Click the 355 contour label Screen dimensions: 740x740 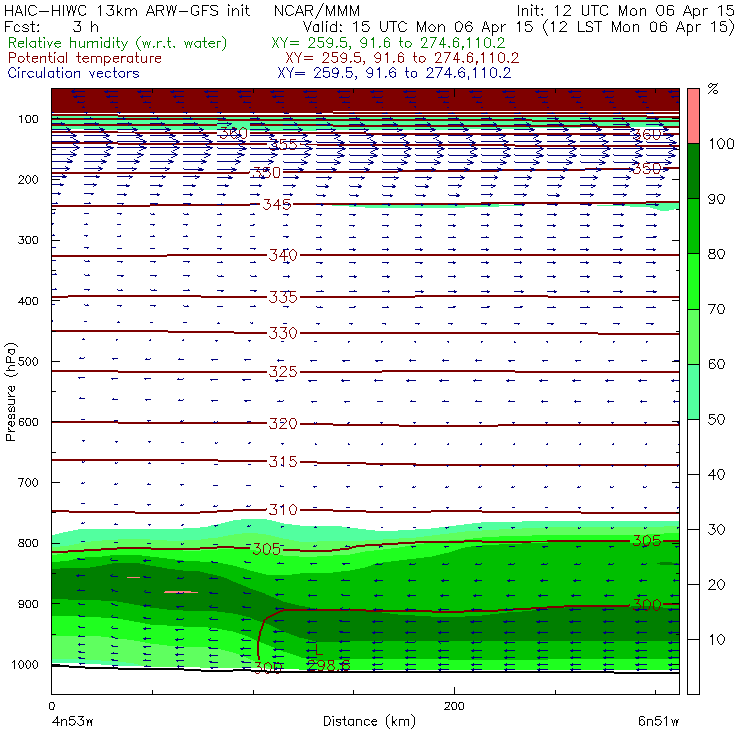283,144
